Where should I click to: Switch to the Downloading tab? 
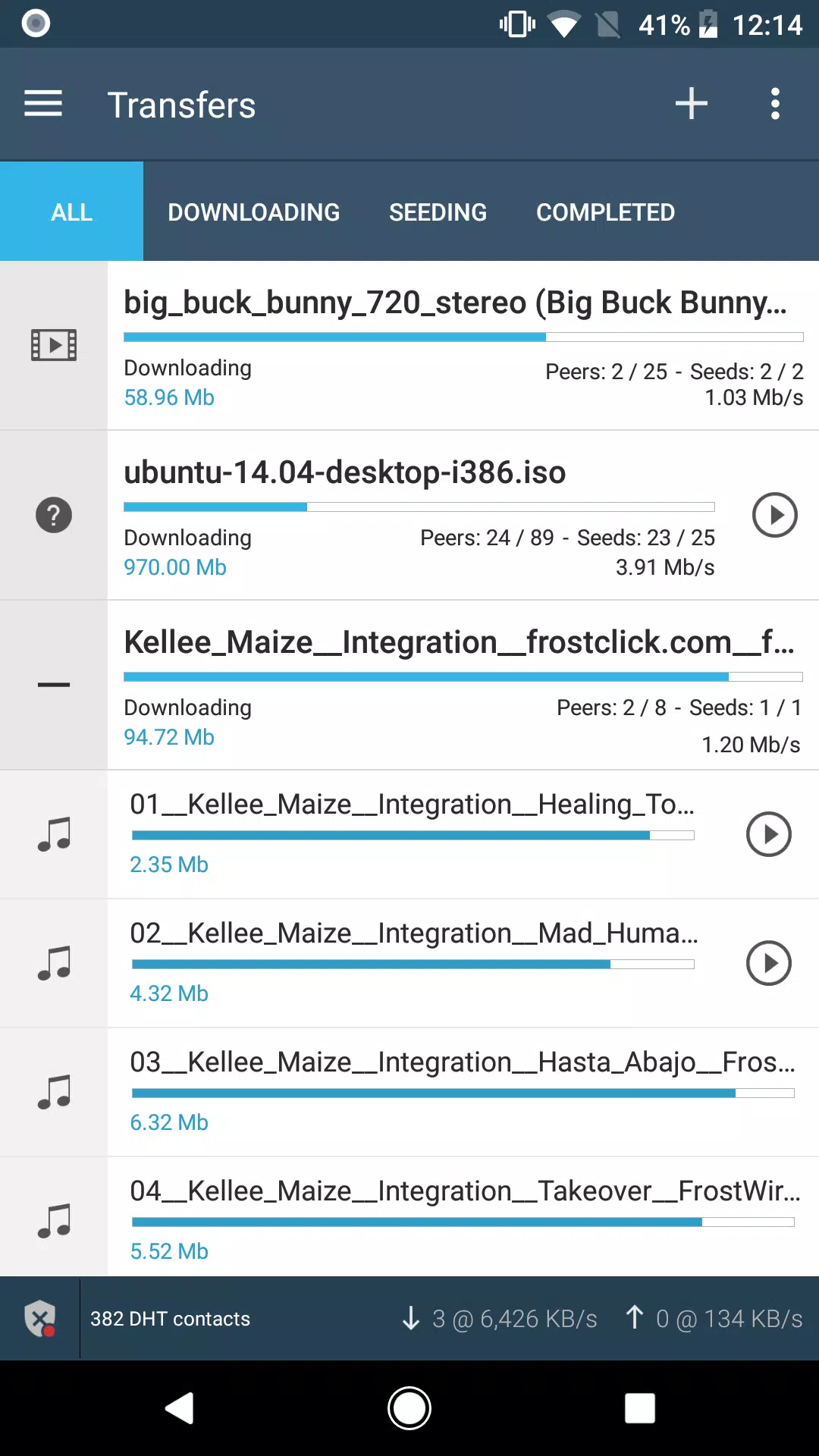(254, 212)
